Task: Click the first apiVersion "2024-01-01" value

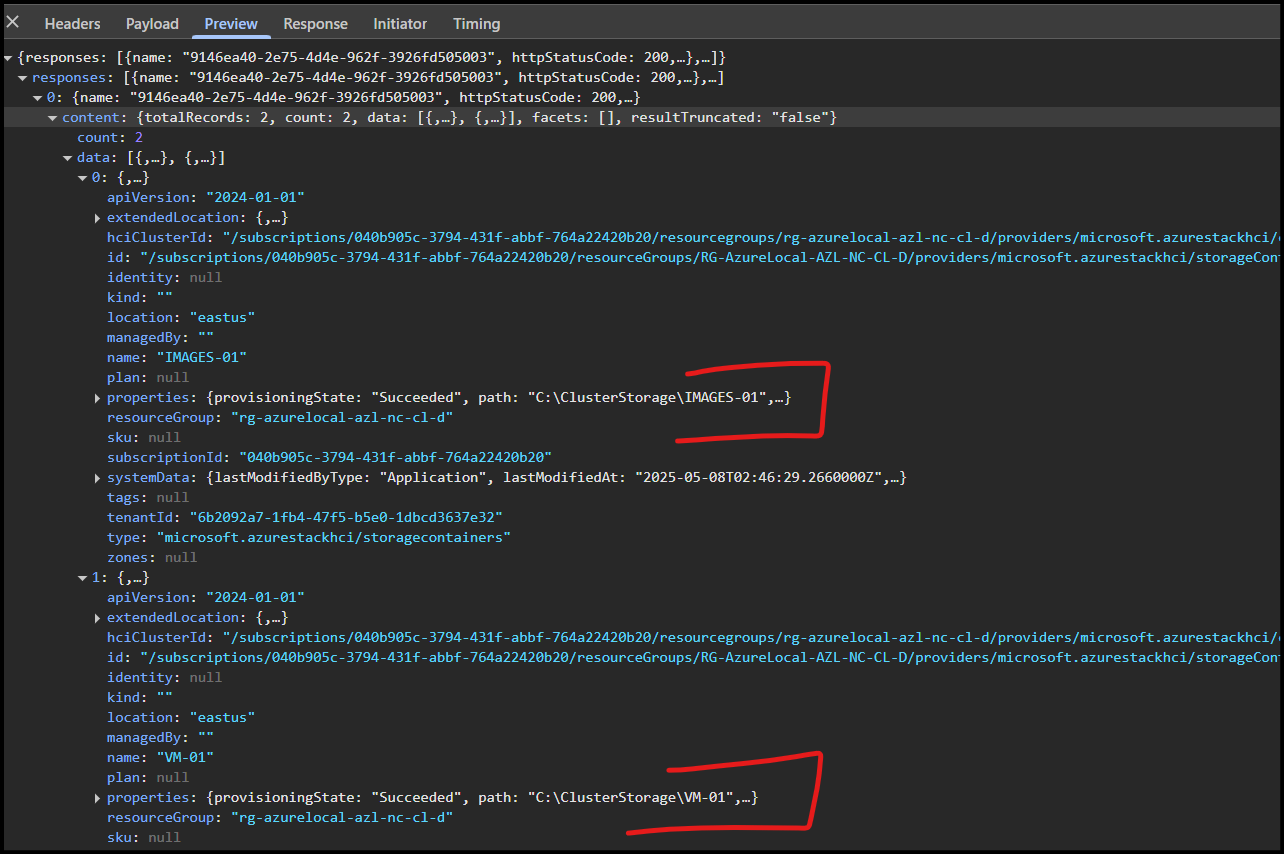Action: click(255, 198)
